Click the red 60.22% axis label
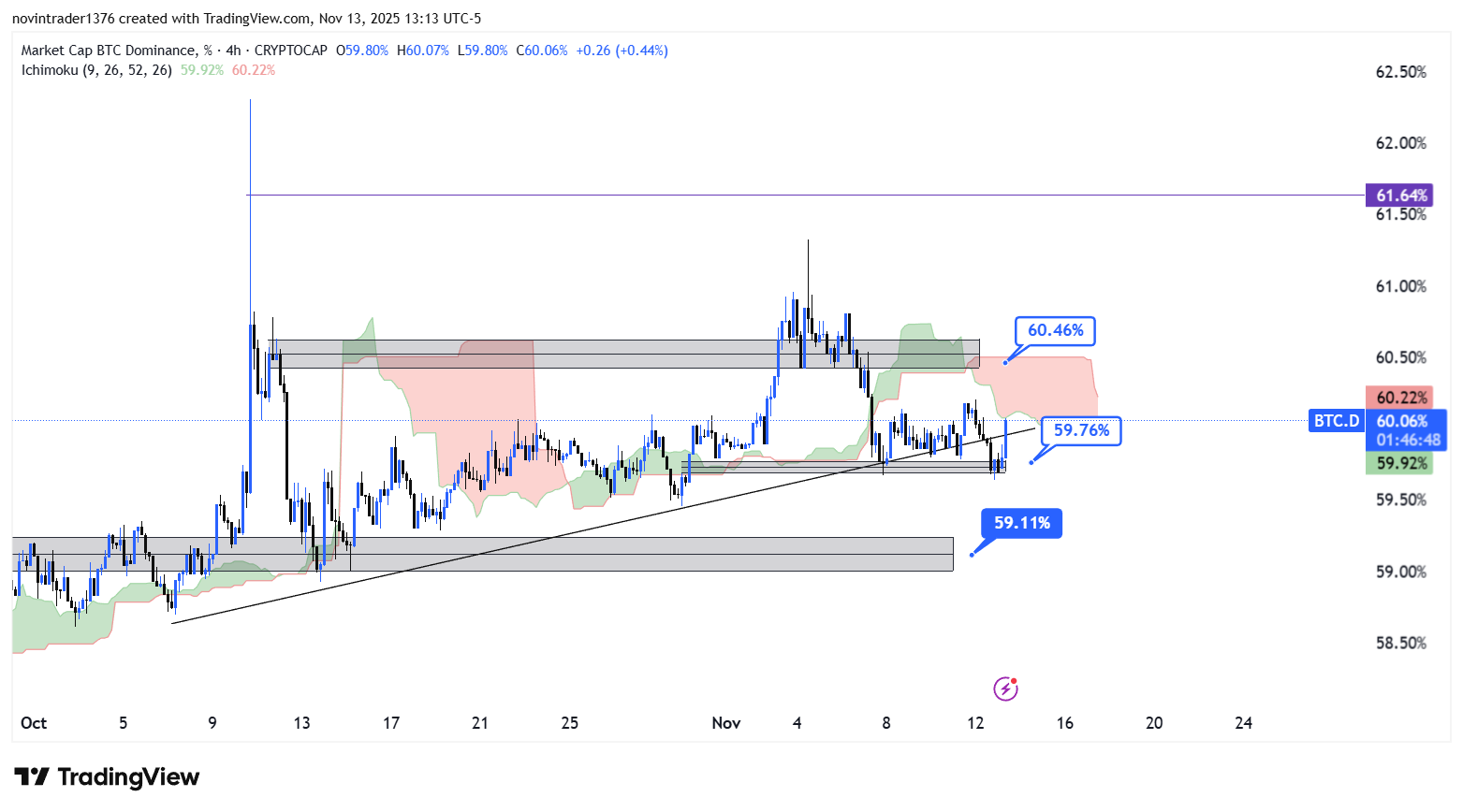 (x=1401, y=398)
